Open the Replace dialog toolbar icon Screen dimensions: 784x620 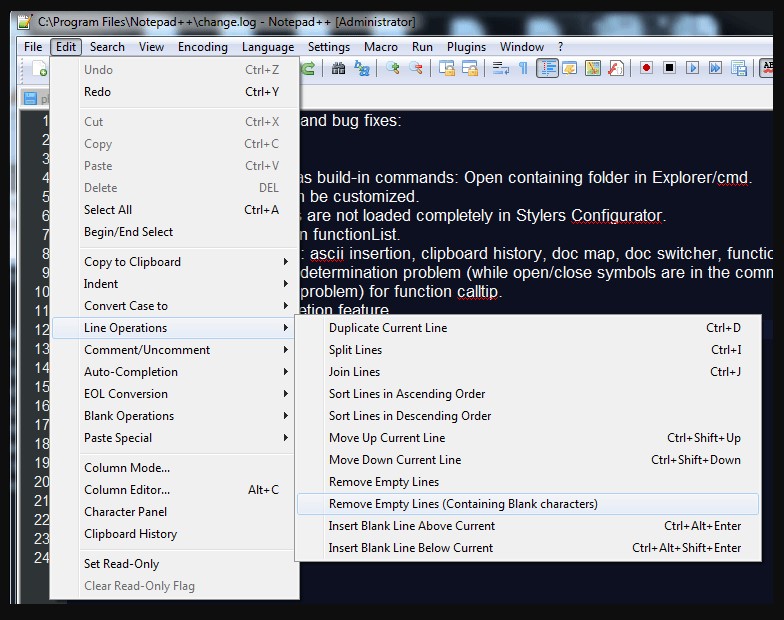362,68
